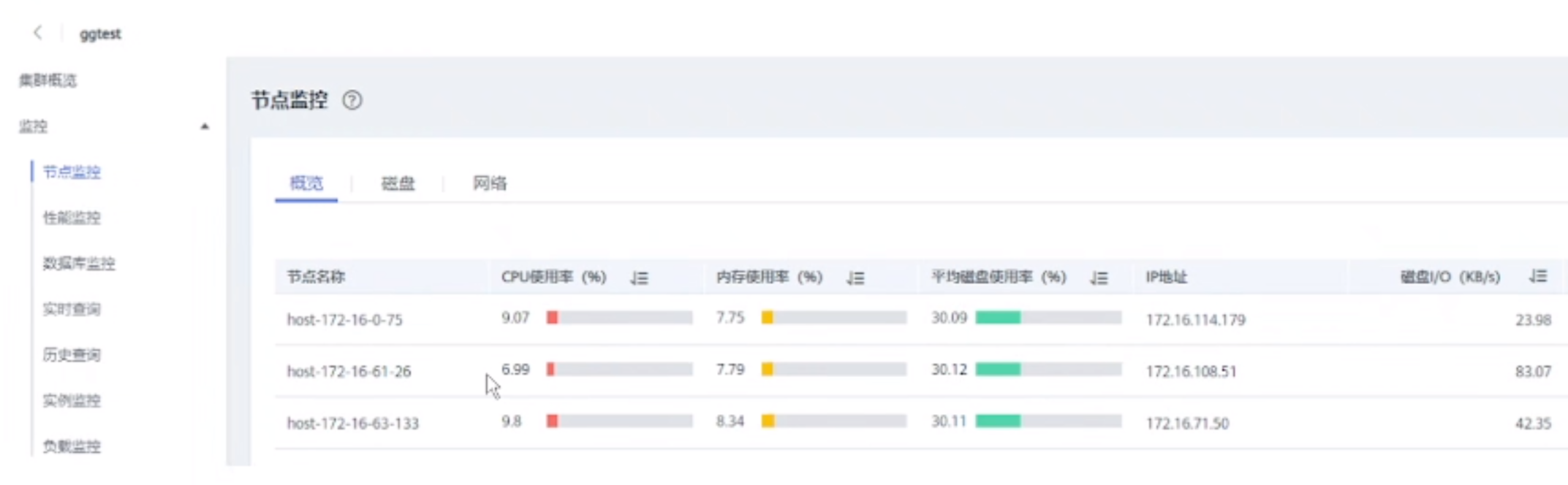1568x485 pixels.
Task: Click node name host-172-16-63-133
Action: (x=352, y=424)
